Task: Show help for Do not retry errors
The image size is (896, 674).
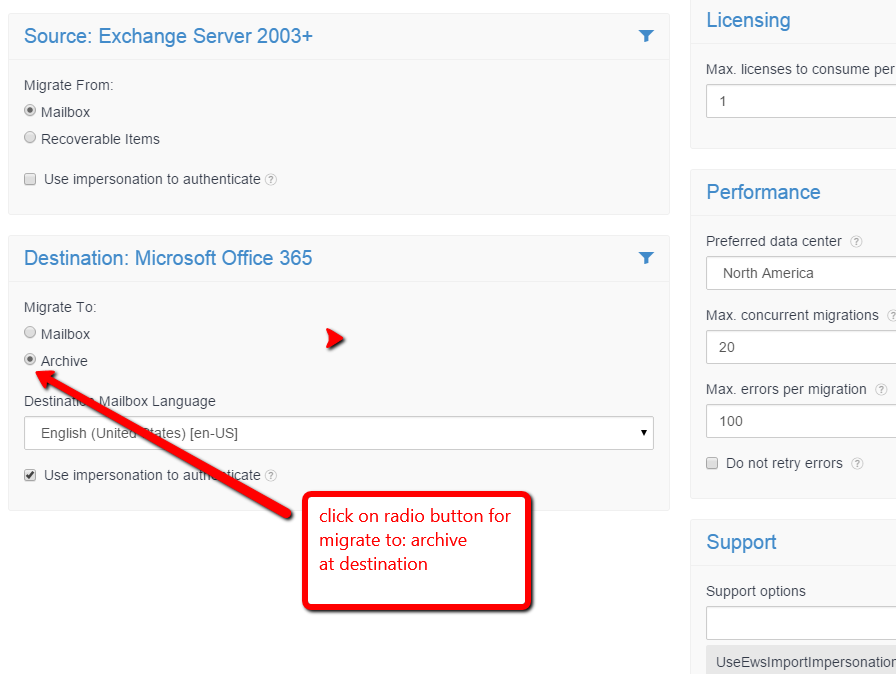Action: 857,464
